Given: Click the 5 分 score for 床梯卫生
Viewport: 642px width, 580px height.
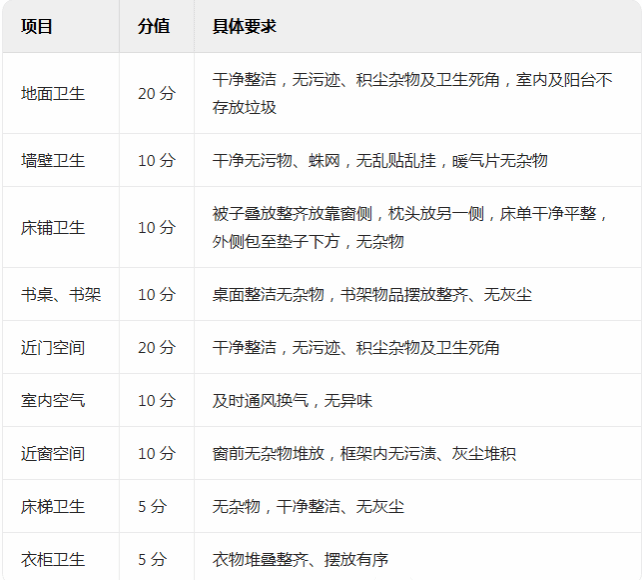Looking at the screenshot, I should point(152,507).
